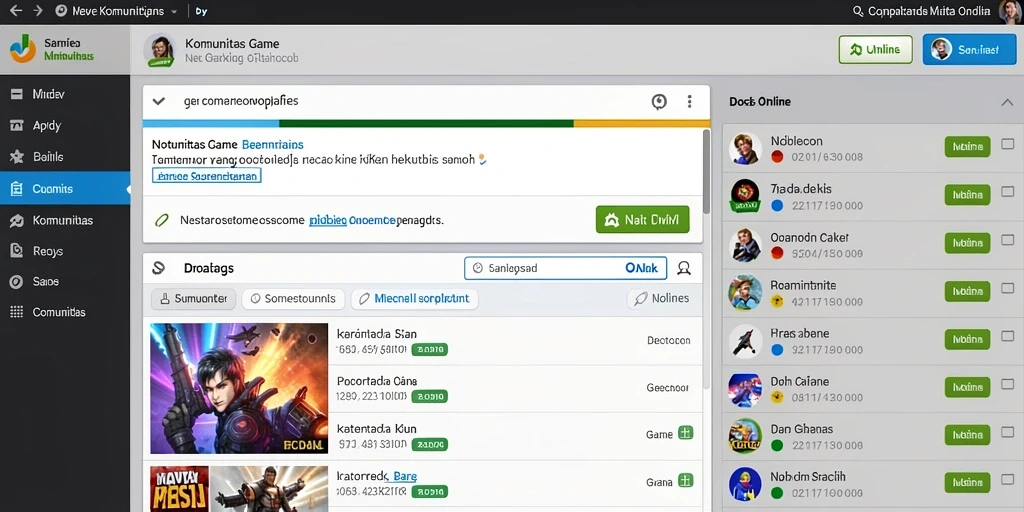Click the Komunitas Game profile avatar
This screenshot has width=1024, height=512.
pyautogui.click(x=160, y=51)
